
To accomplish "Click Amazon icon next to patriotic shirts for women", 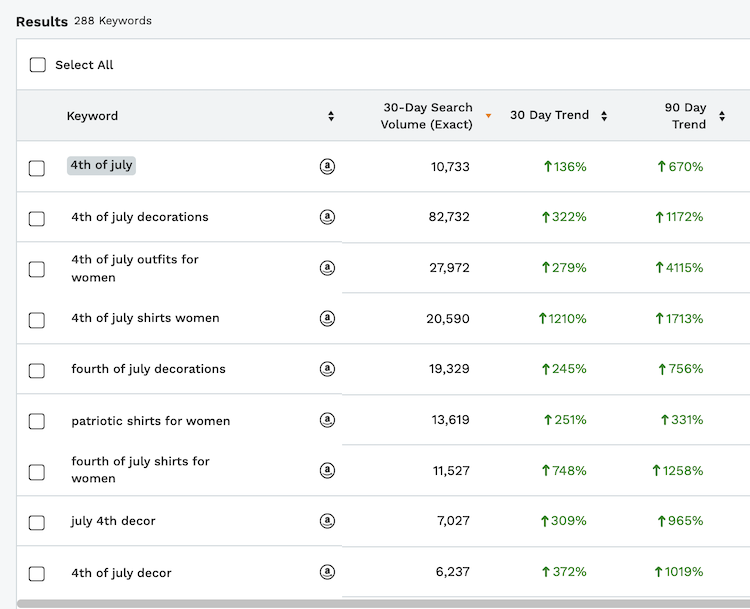I will click(327, 420).
